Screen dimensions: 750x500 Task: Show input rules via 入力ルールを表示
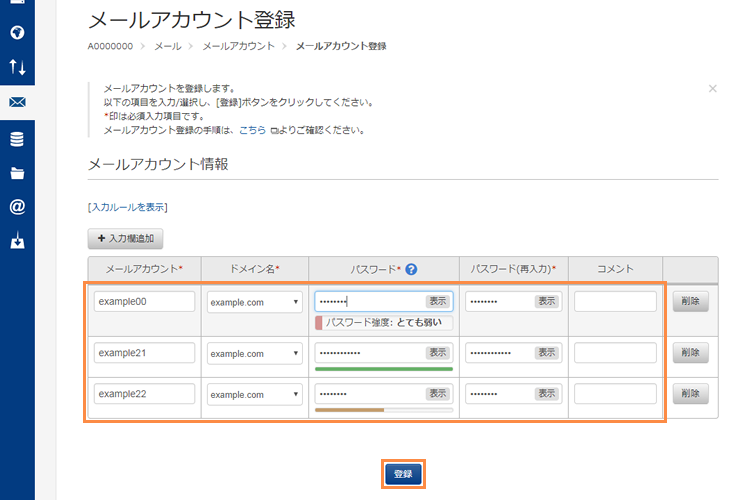(127, 207)
